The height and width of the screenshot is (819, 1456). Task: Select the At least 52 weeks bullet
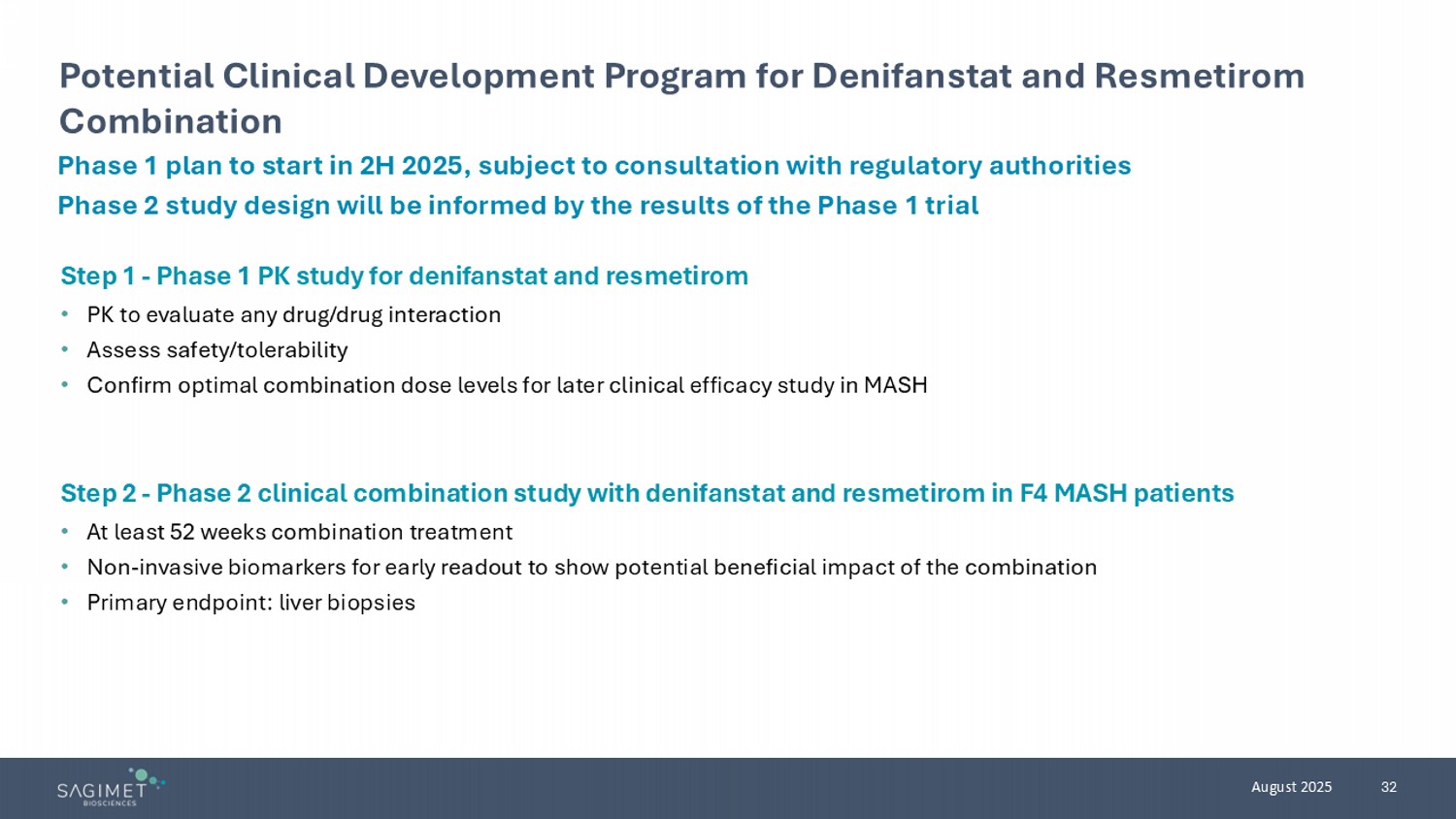(x=299, y=533)
